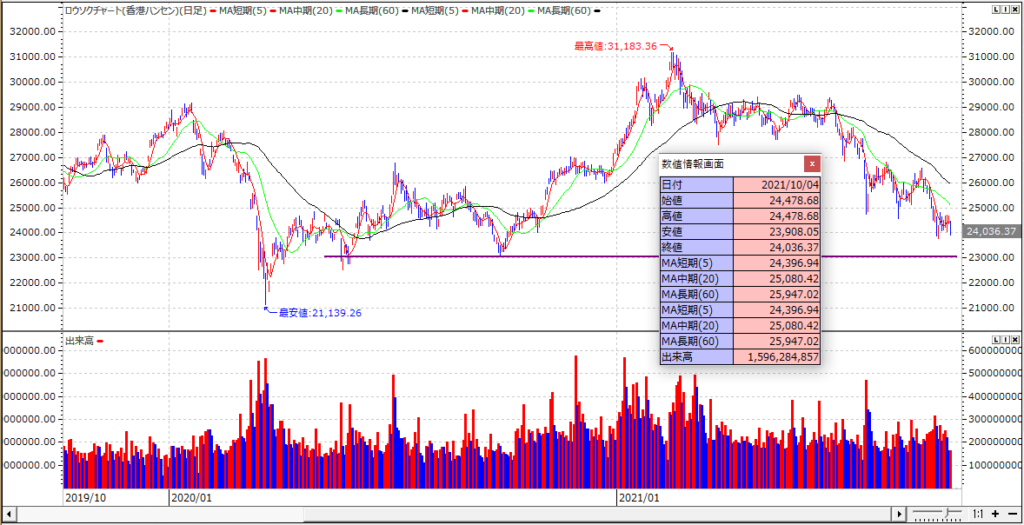Click the horizontal scrollbar track
The width and height of the screenshot is (1024, 525).
pos(450,513)
